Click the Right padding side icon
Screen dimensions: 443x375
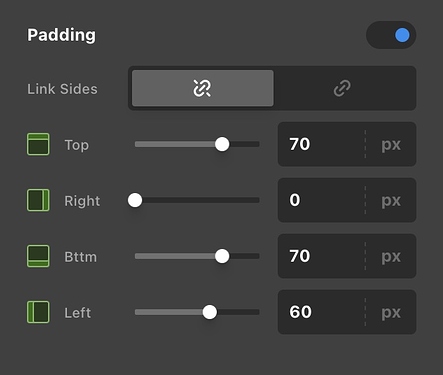point(38,200)
